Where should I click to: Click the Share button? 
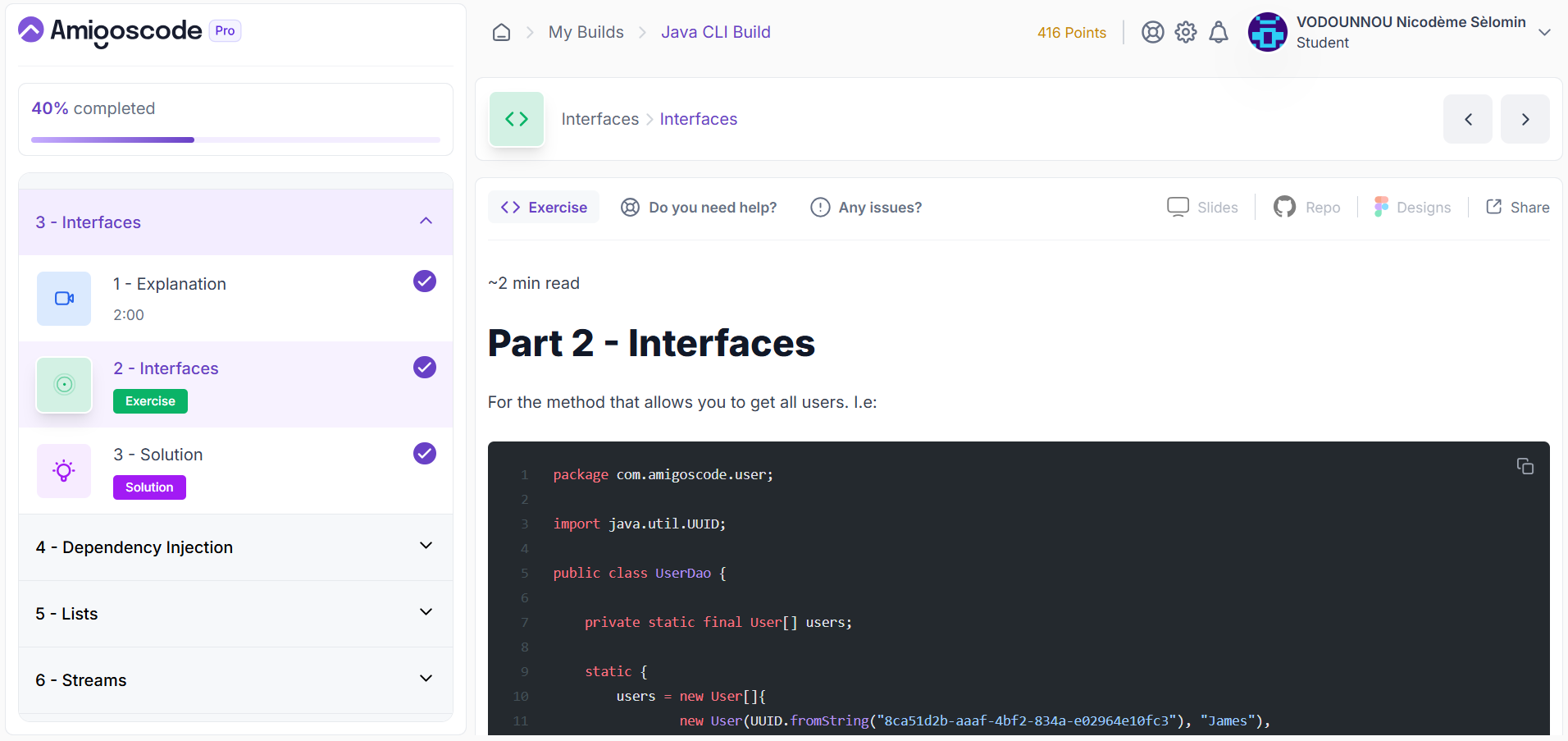coord(1516,207)
